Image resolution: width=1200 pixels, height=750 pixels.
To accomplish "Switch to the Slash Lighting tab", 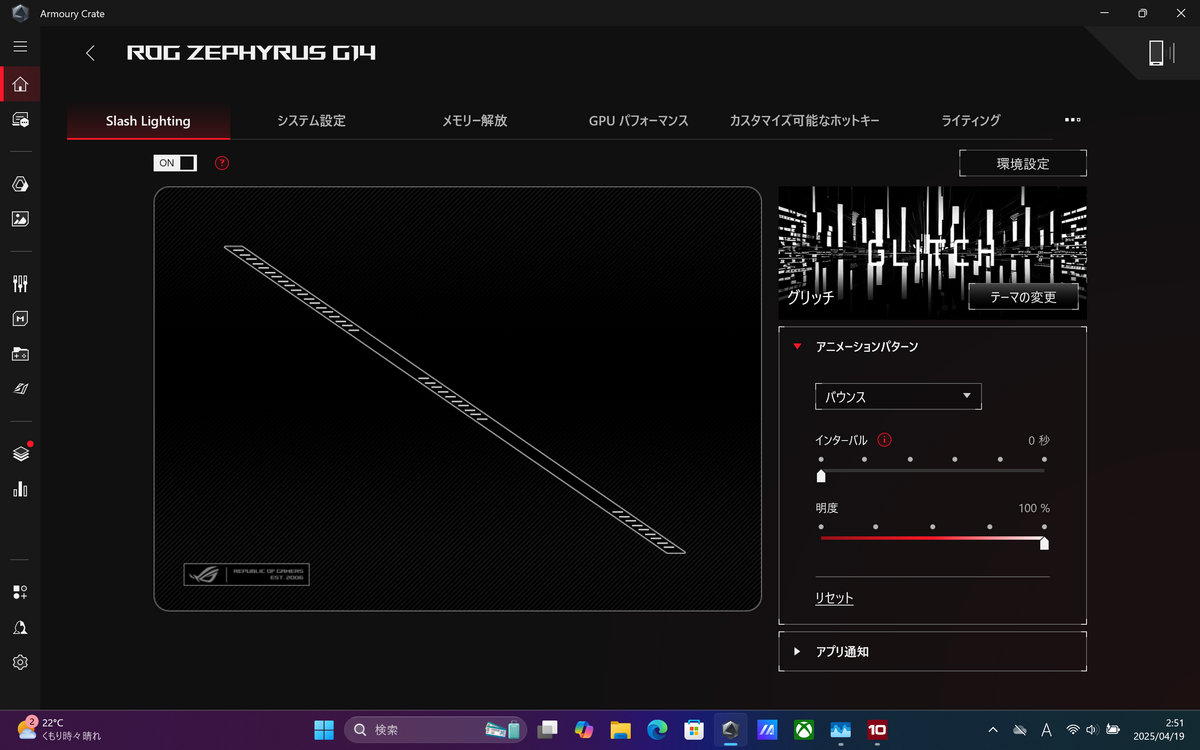I will pos(148,120).
